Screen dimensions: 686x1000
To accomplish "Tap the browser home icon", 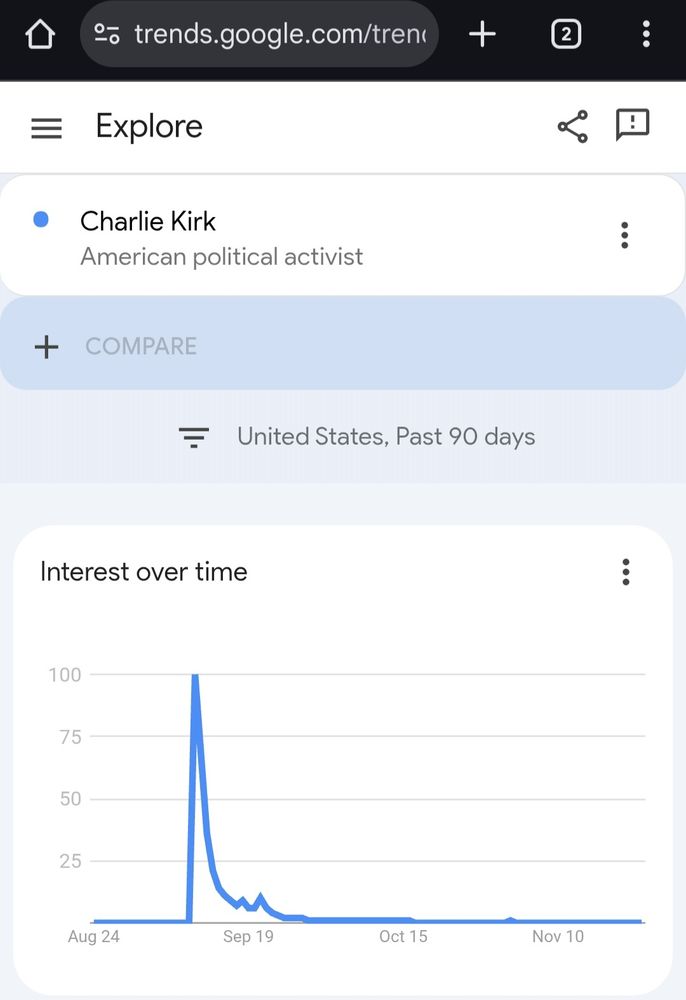I will [x=37, y=33].
